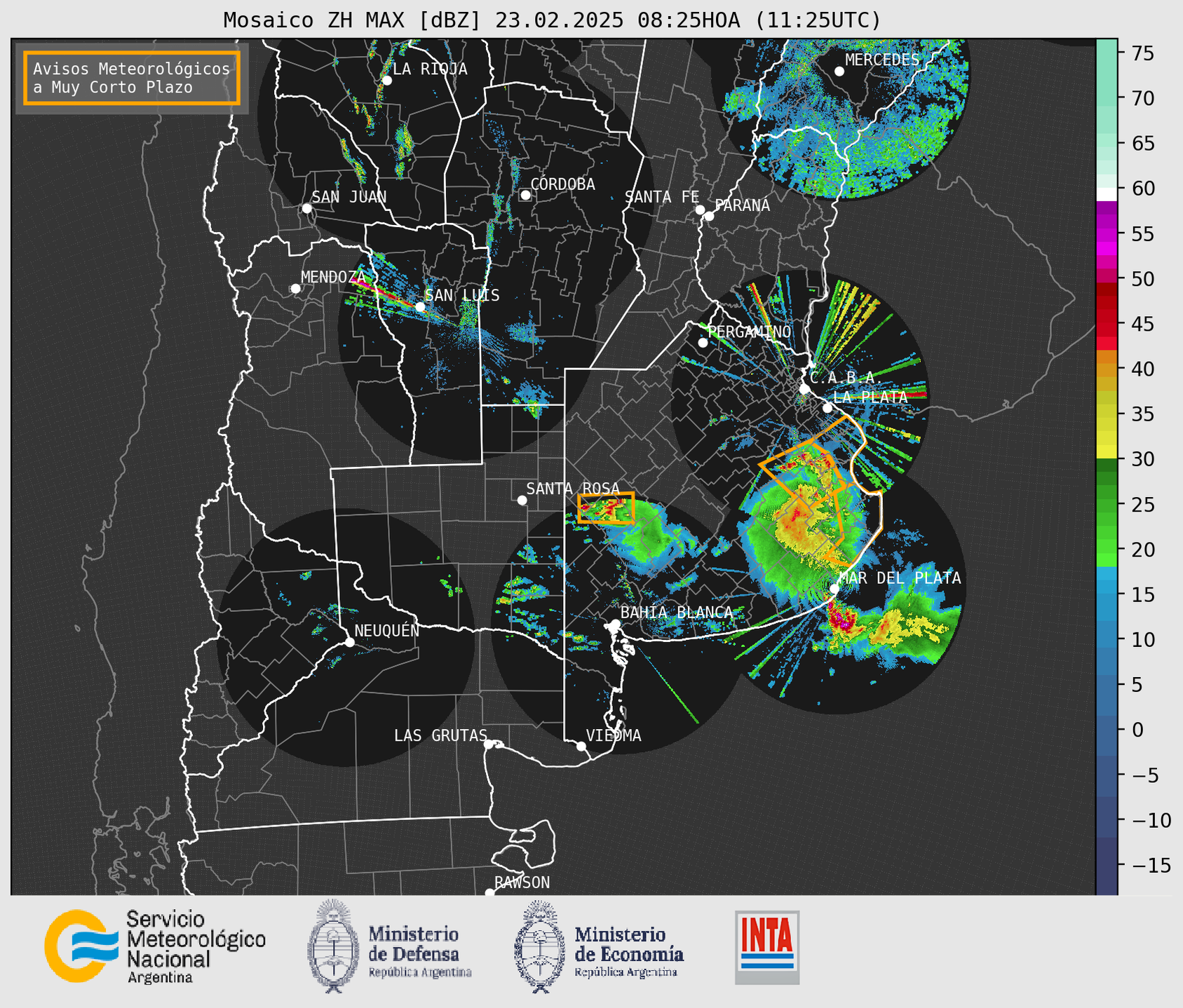Click the 75 scale label

click(x=1142, y=53)
